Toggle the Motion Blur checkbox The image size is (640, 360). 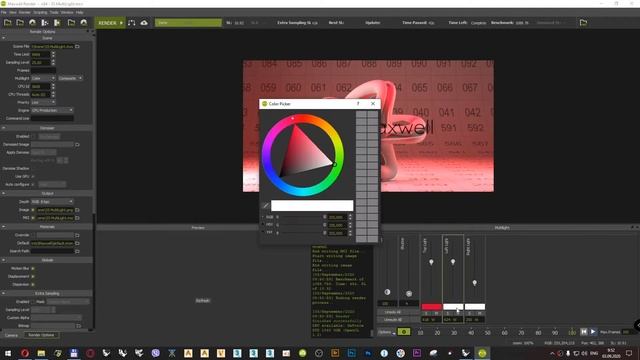(33, 268)
